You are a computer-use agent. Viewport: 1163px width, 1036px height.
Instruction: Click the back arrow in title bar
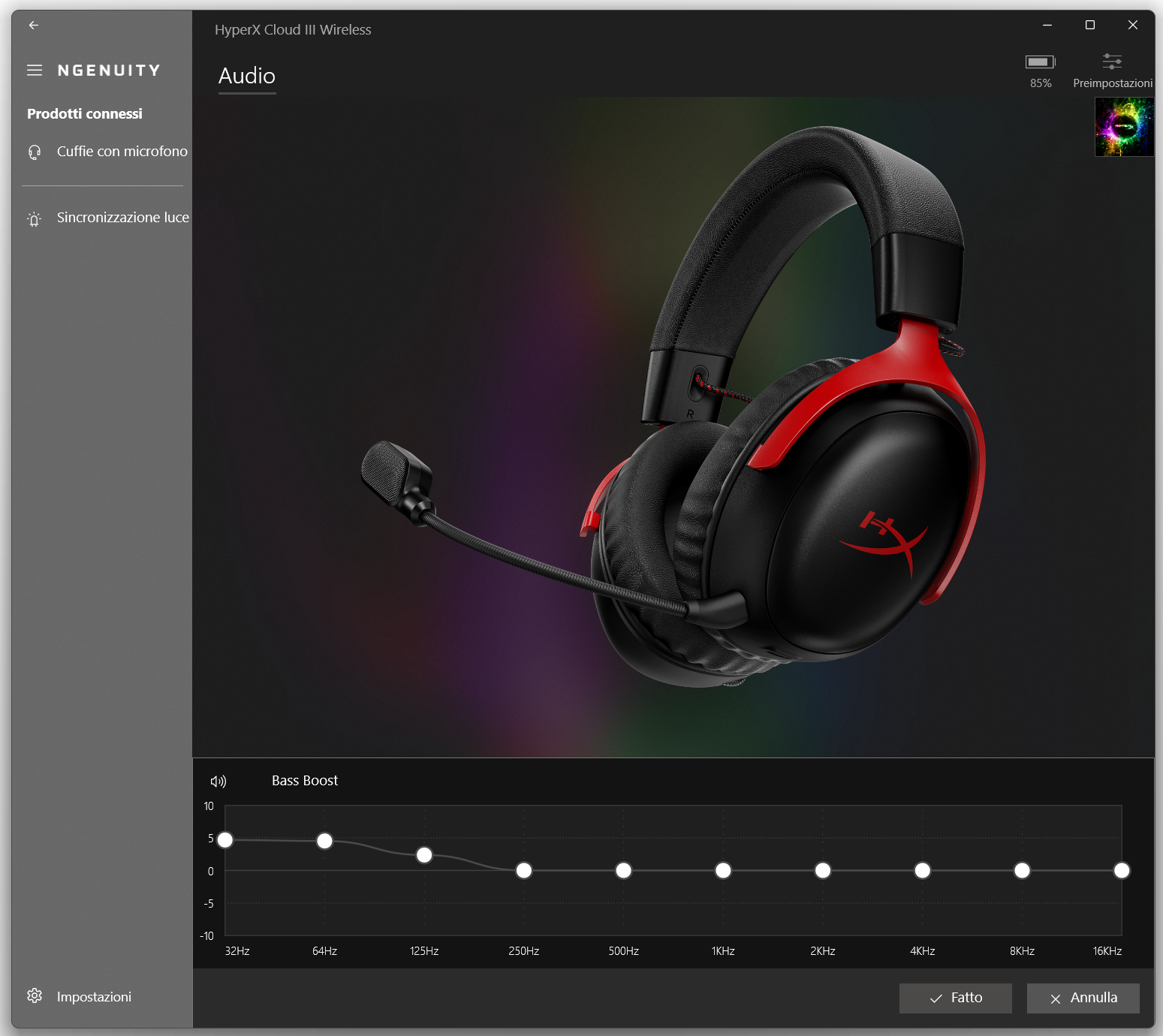pos(33,25)
